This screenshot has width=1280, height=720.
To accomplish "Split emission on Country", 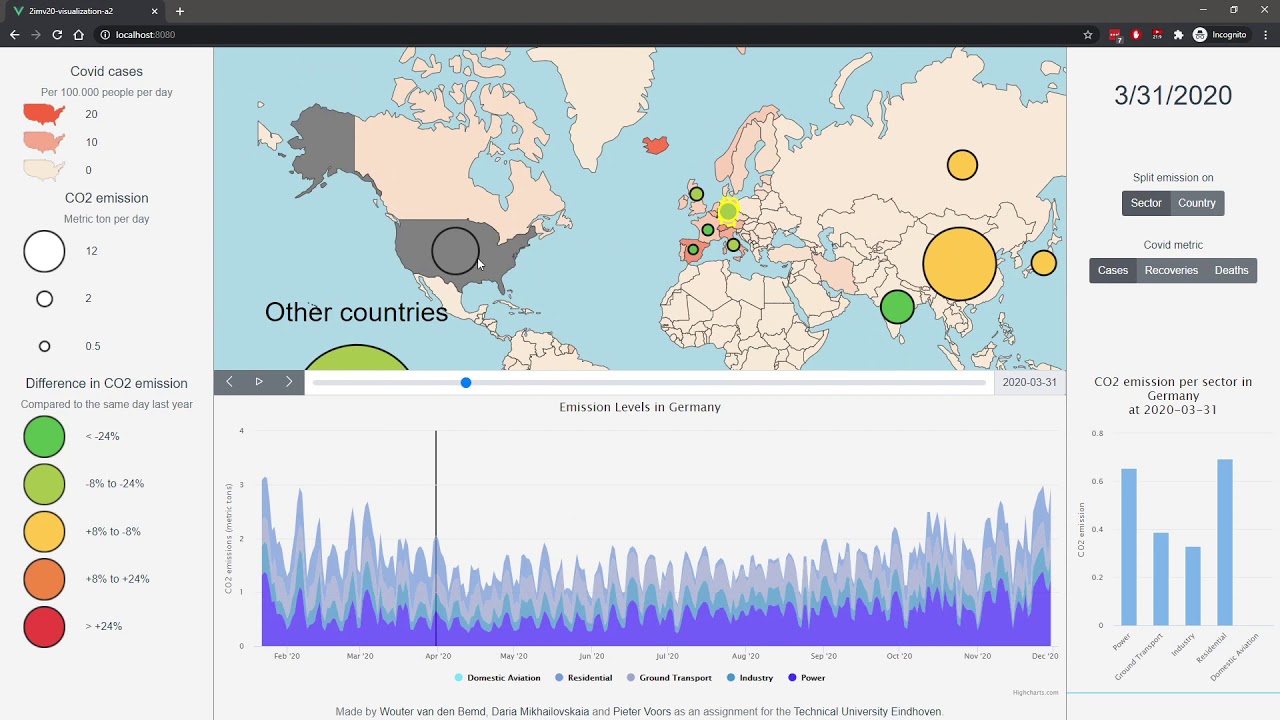I will (x=1197, y=203).
